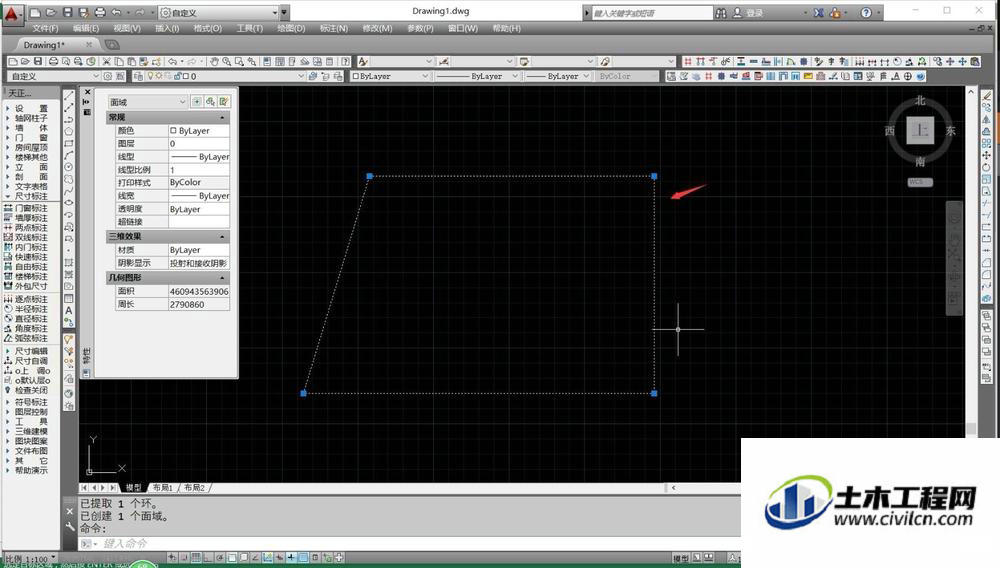Viewport: 1000px width, 568px height.
Task: Click Select Objects icon in properties panel
Action: pyautogui.click(x=210, y=102)
